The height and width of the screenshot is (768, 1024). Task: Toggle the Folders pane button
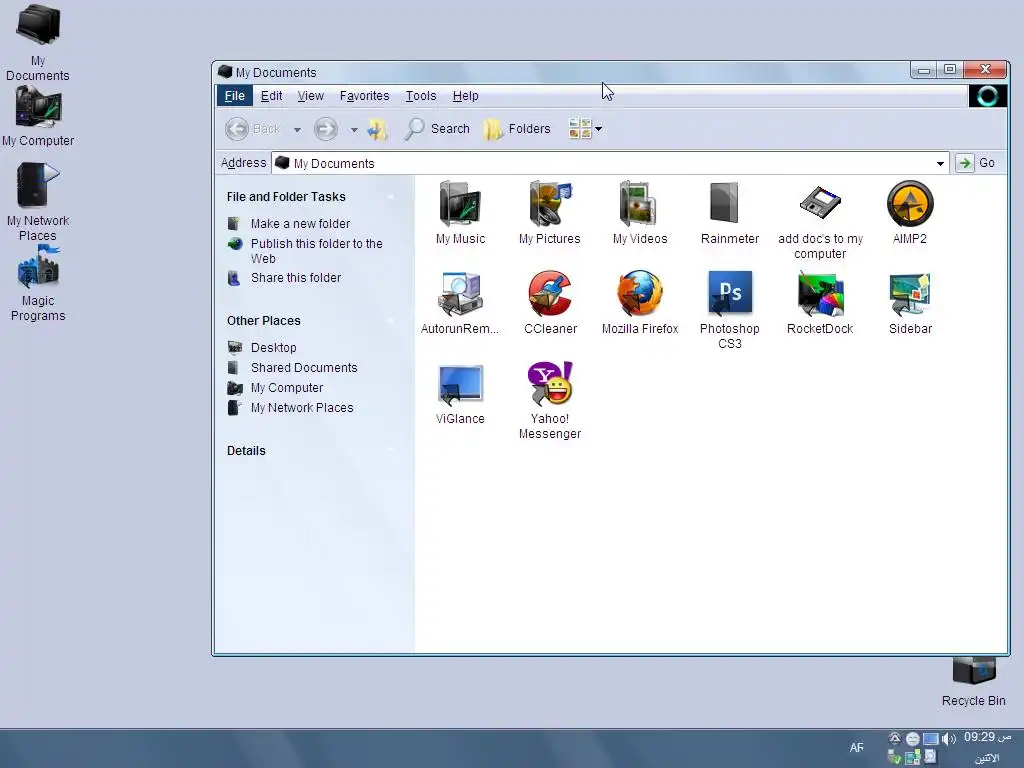click(x=517, y=129)
